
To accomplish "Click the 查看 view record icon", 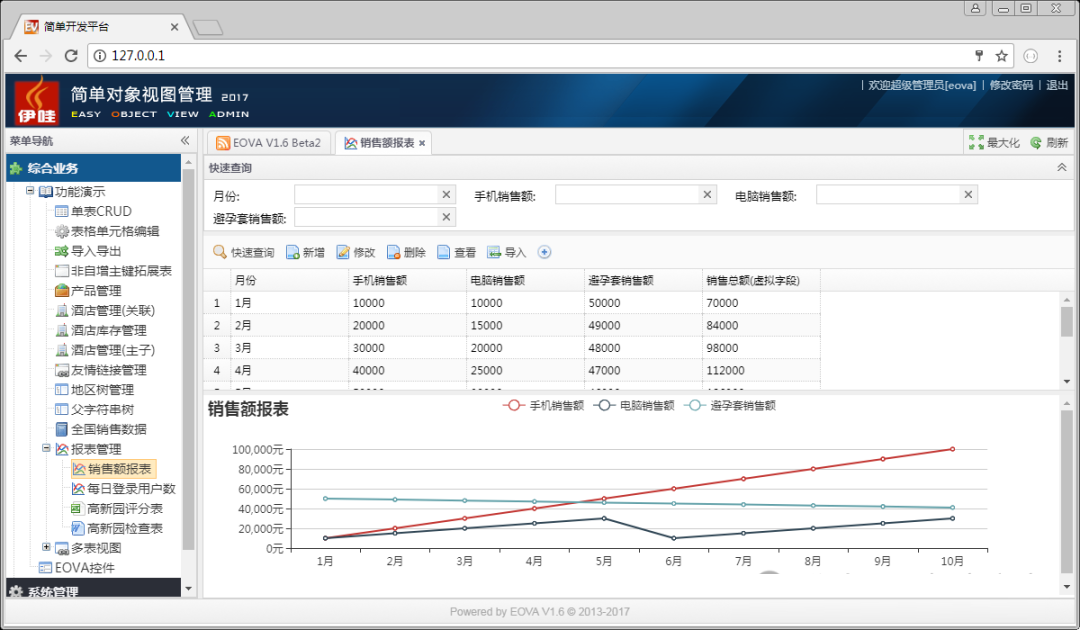I will pyautogui.click(x=444, y=253).
